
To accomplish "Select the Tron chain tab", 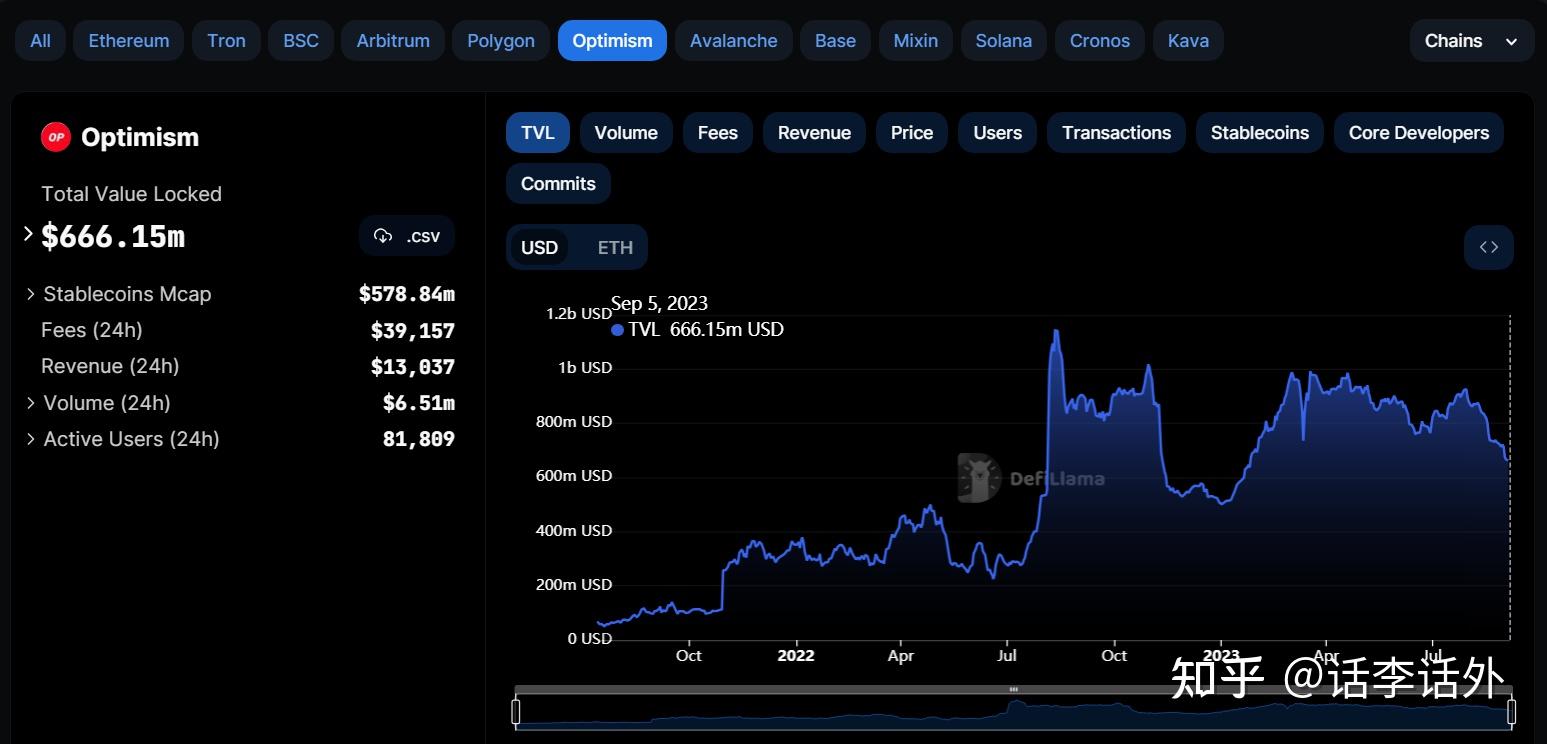I will click(226, 41).
